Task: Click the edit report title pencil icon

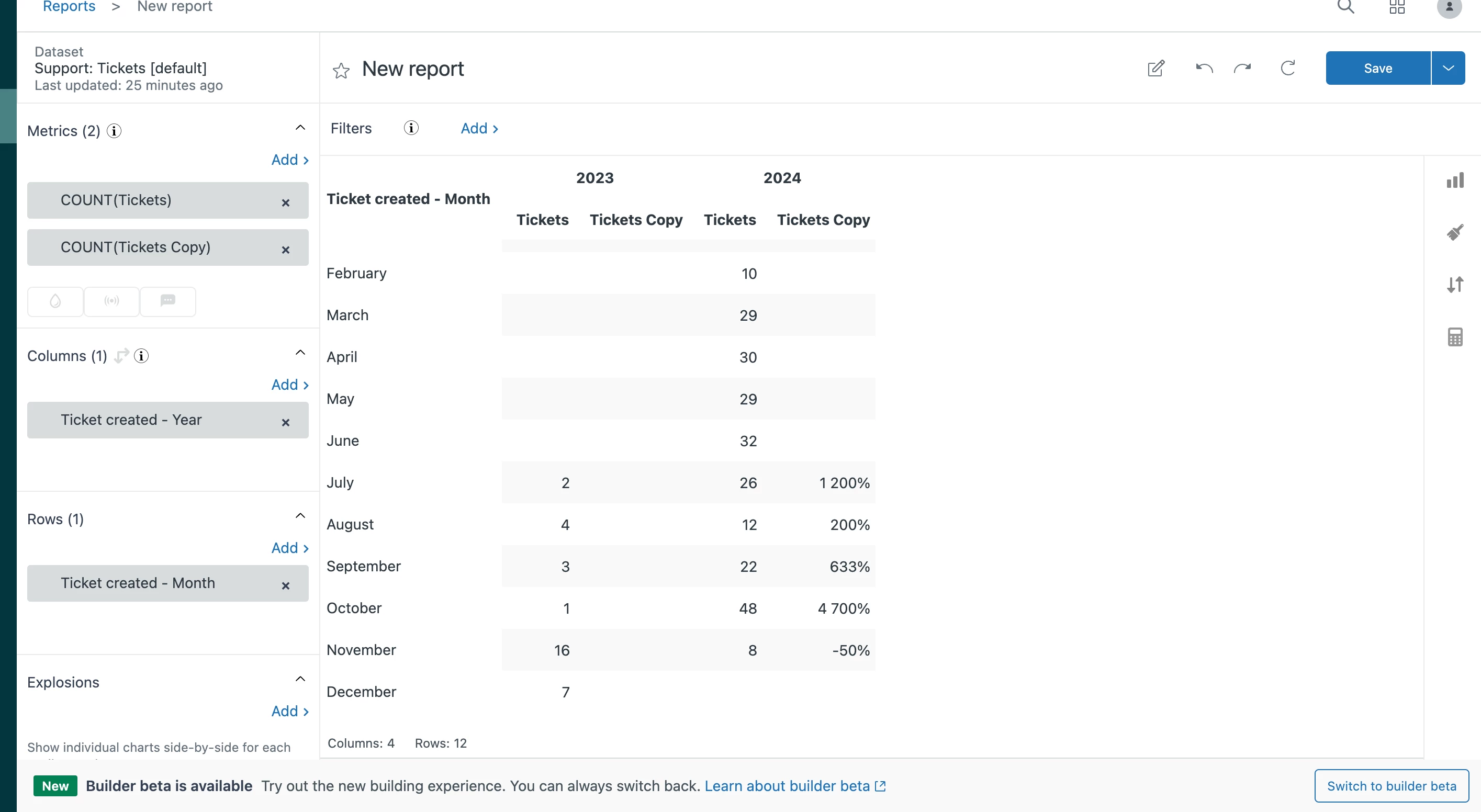Action: coord(1155,69)
